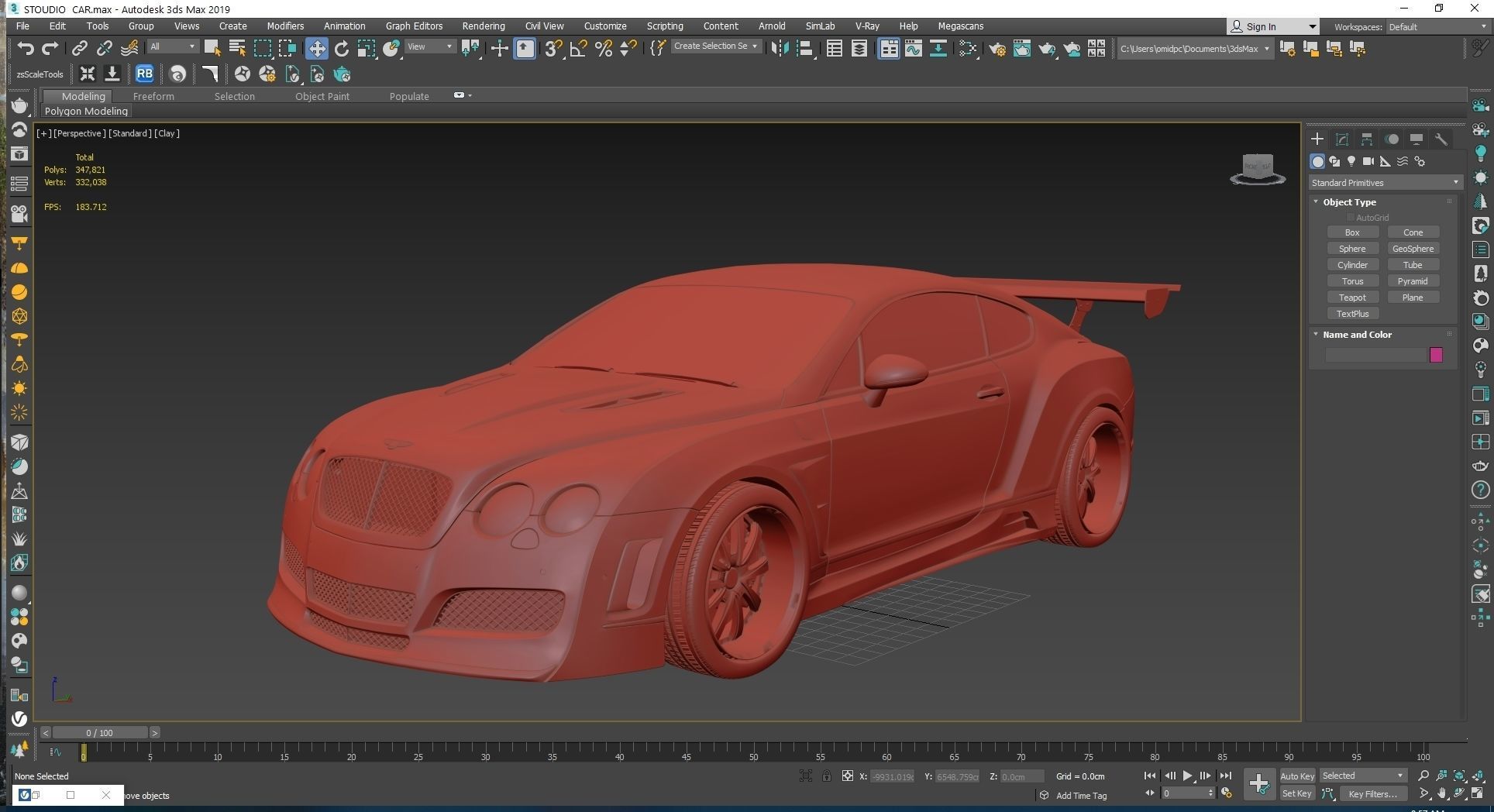The height and width of the screenshot is (812, 1494).
Task: Open the Key Filters dialog
Action: [x=1372, y=793]
